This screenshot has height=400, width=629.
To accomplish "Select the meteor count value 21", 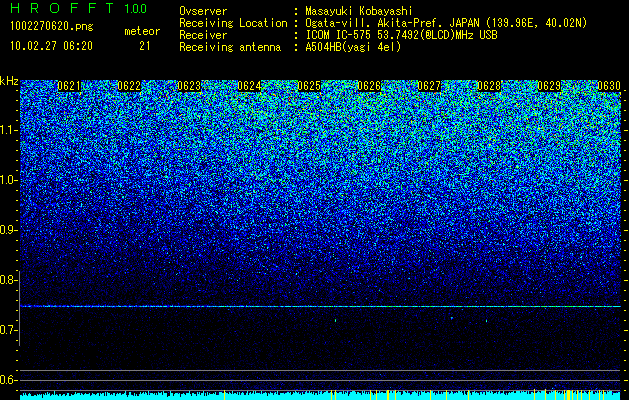I will pyautogui.click(x=145, y=46).
